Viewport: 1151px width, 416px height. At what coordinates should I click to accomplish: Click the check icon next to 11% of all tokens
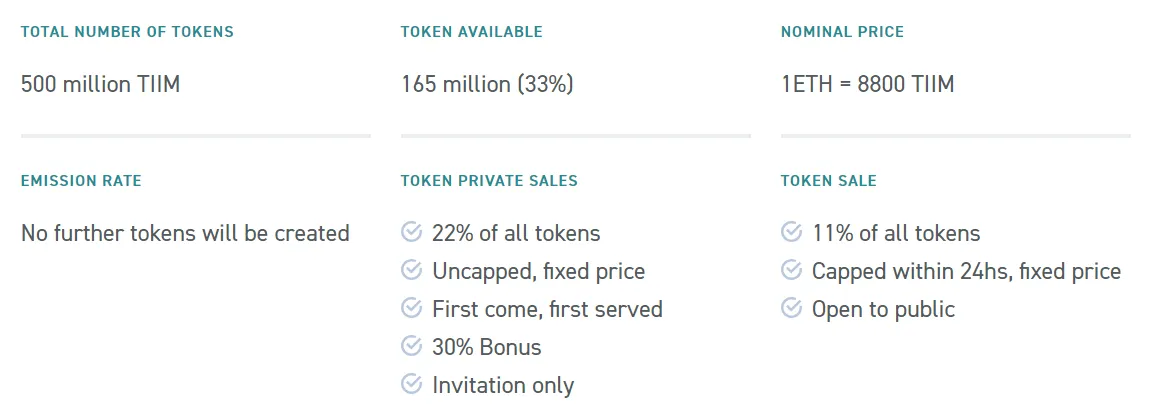791,232
